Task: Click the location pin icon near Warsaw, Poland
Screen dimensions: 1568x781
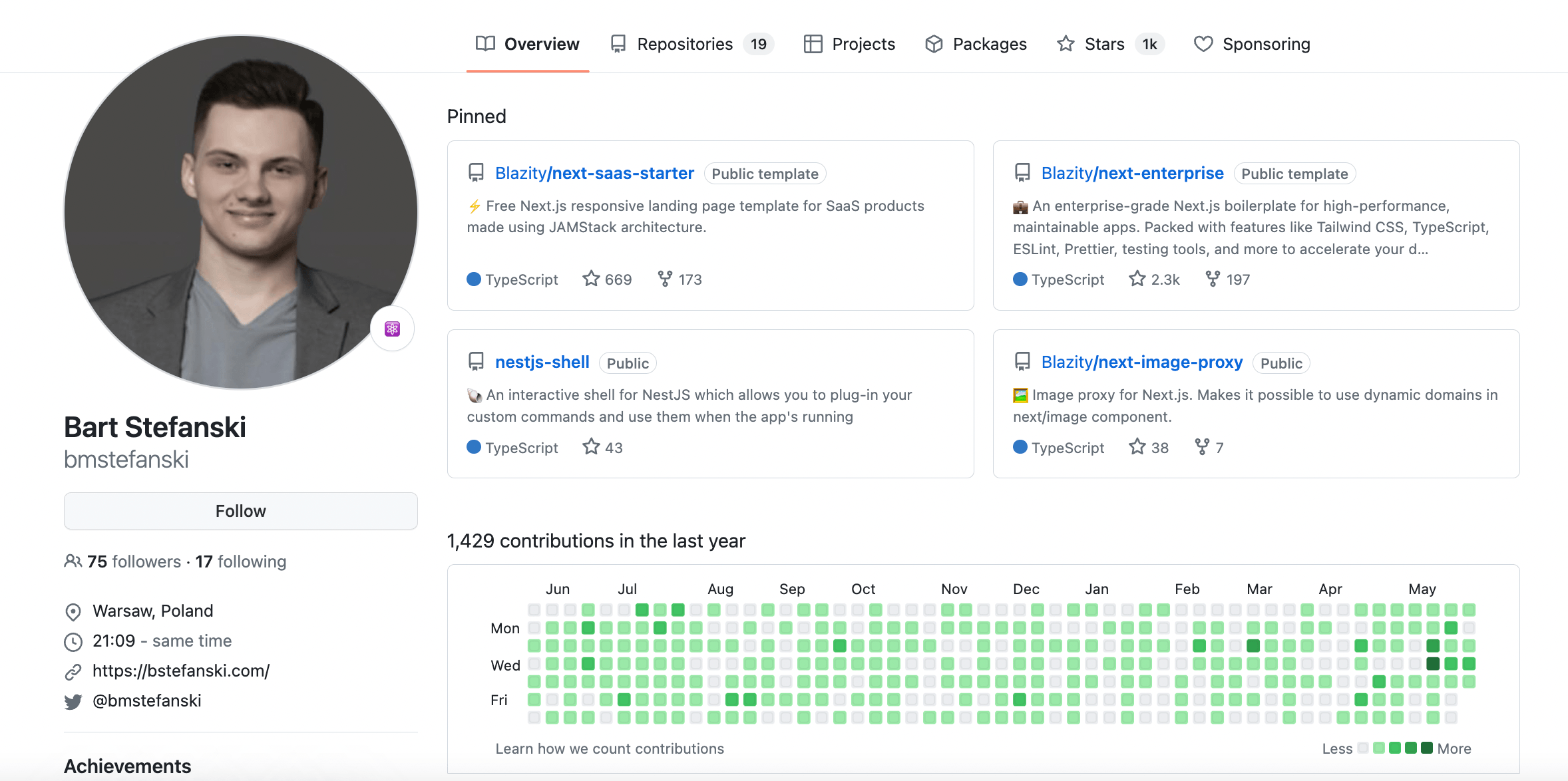Action: (73, 611)
